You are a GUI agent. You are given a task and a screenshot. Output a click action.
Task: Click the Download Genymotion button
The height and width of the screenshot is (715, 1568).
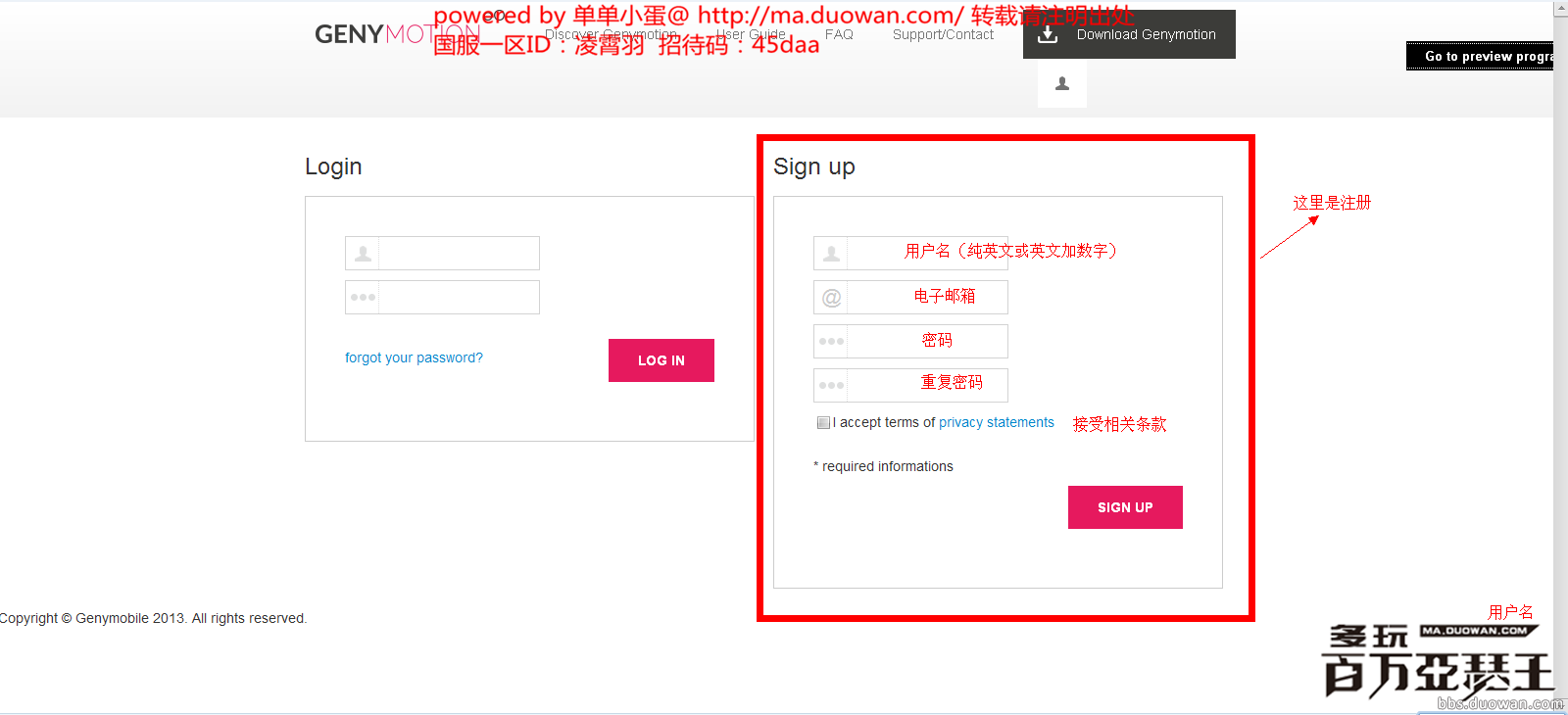pos(1129,34)
